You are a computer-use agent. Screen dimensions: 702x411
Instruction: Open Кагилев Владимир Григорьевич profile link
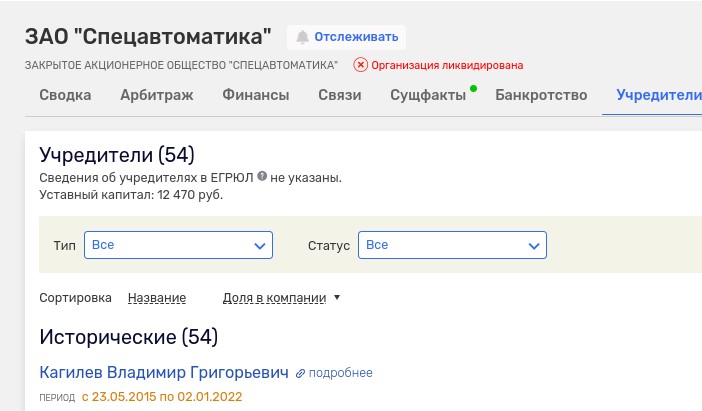click(163, 373)
